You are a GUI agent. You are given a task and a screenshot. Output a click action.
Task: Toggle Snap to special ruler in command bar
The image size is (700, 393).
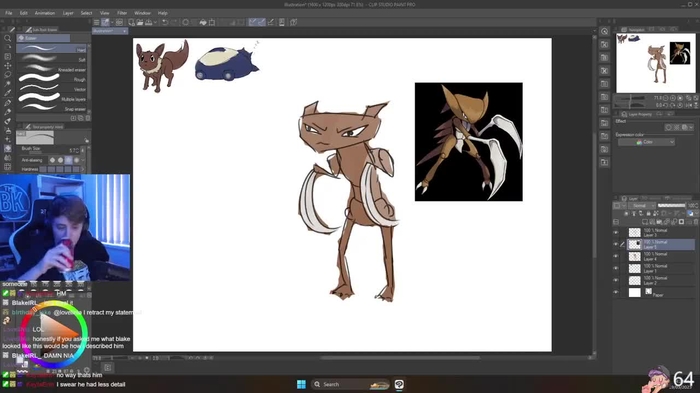(261, 22)
